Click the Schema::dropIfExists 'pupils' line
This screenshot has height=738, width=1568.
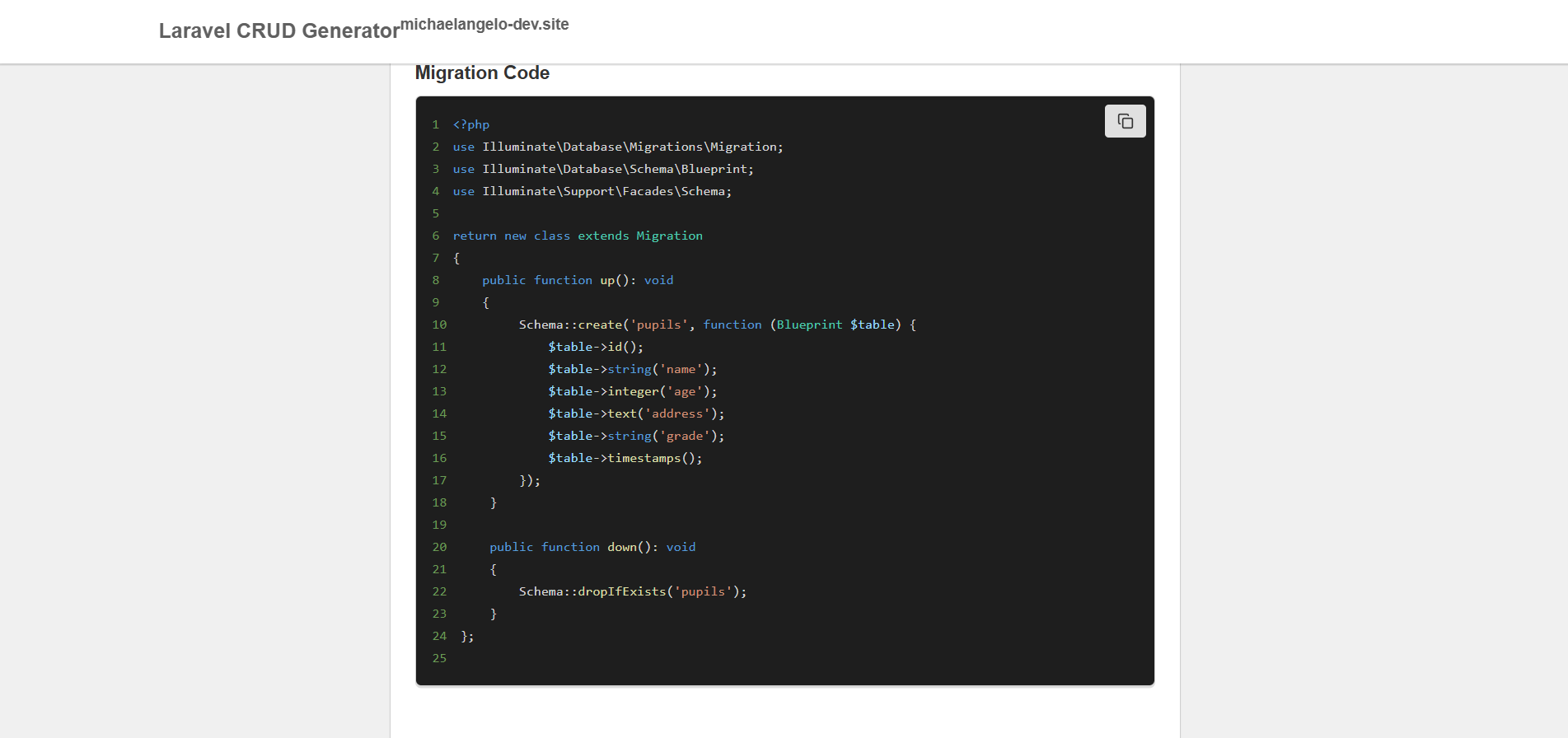(x=632, y=591)
